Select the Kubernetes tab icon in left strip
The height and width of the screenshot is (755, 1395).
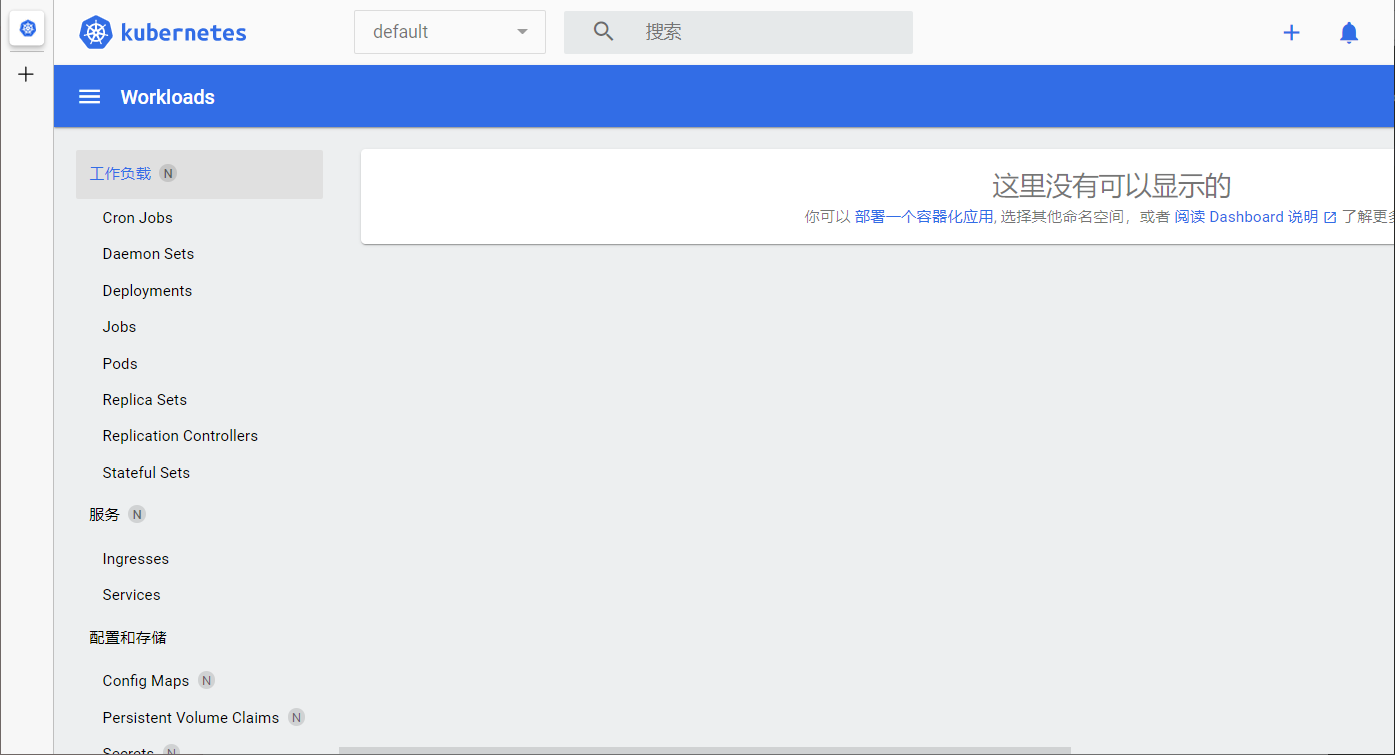[27, 29]
